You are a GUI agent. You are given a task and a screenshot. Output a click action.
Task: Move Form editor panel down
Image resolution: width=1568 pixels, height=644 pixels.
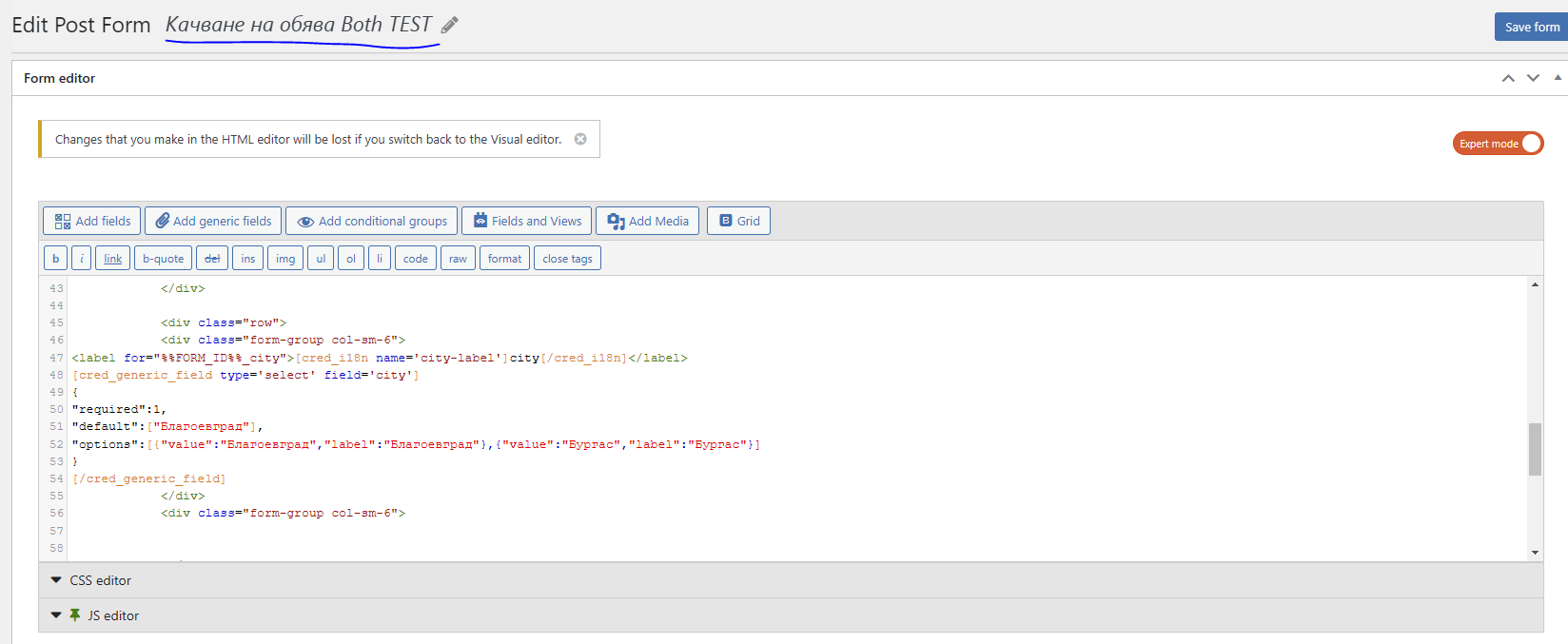tap(1533, 78)
